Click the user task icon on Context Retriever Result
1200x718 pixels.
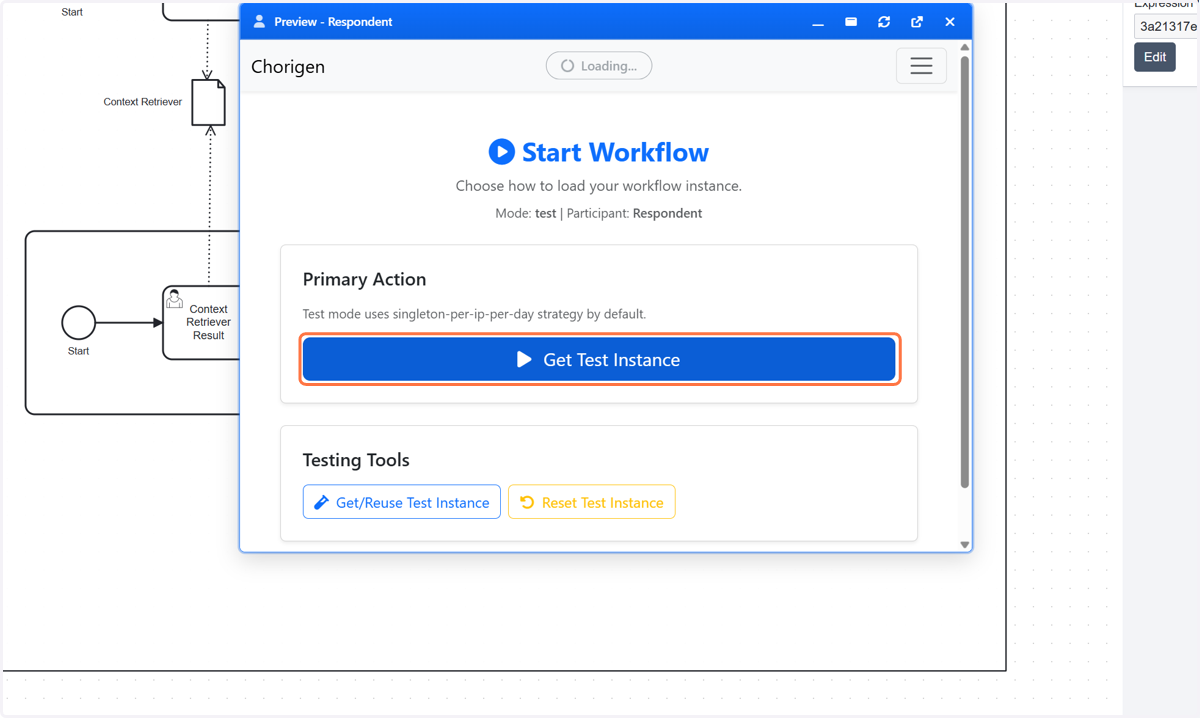click(174, 299)
